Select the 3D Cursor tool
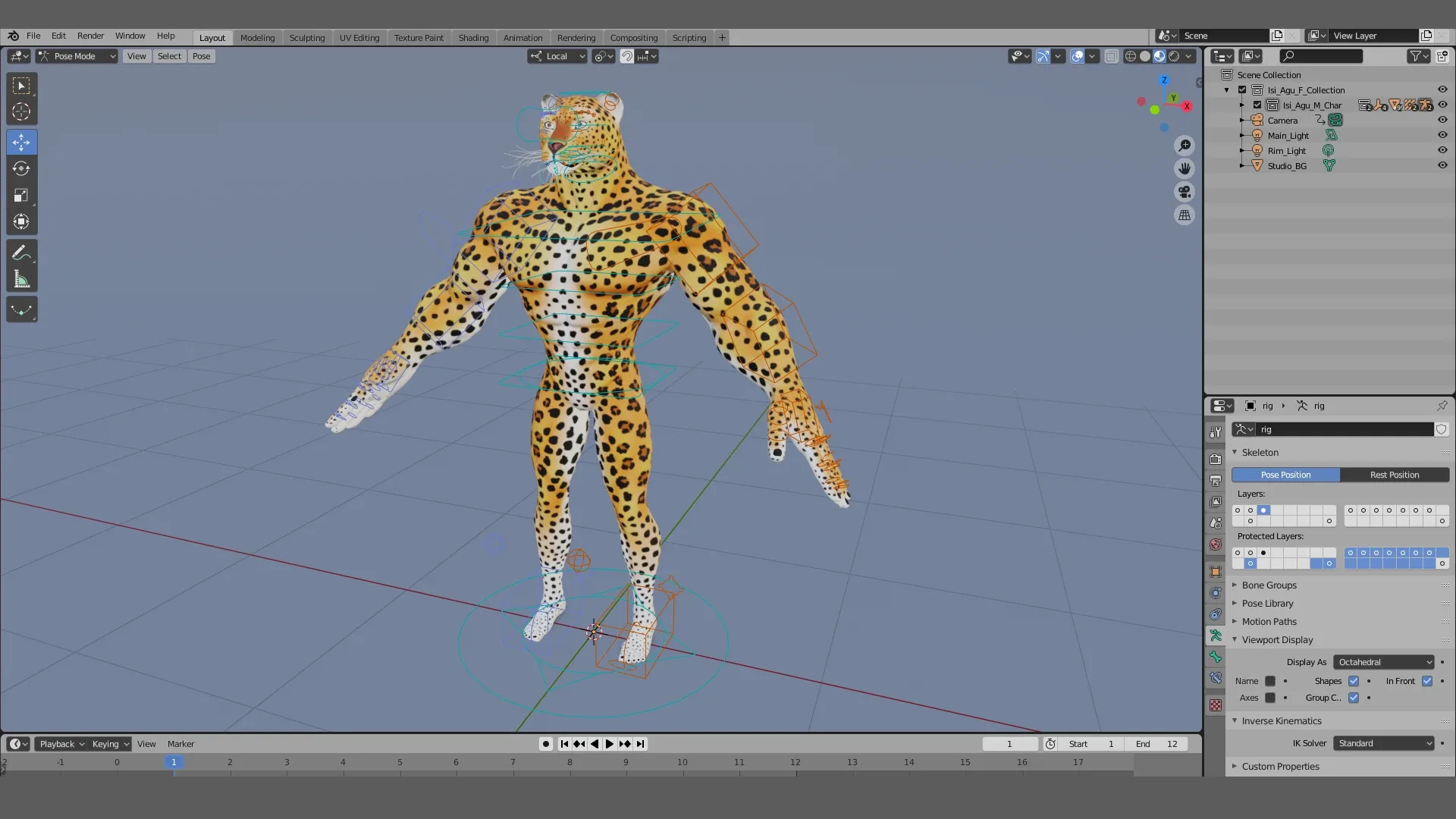Image resolution: width=1456 pixels, height=819 pixels. pos(21,112)
